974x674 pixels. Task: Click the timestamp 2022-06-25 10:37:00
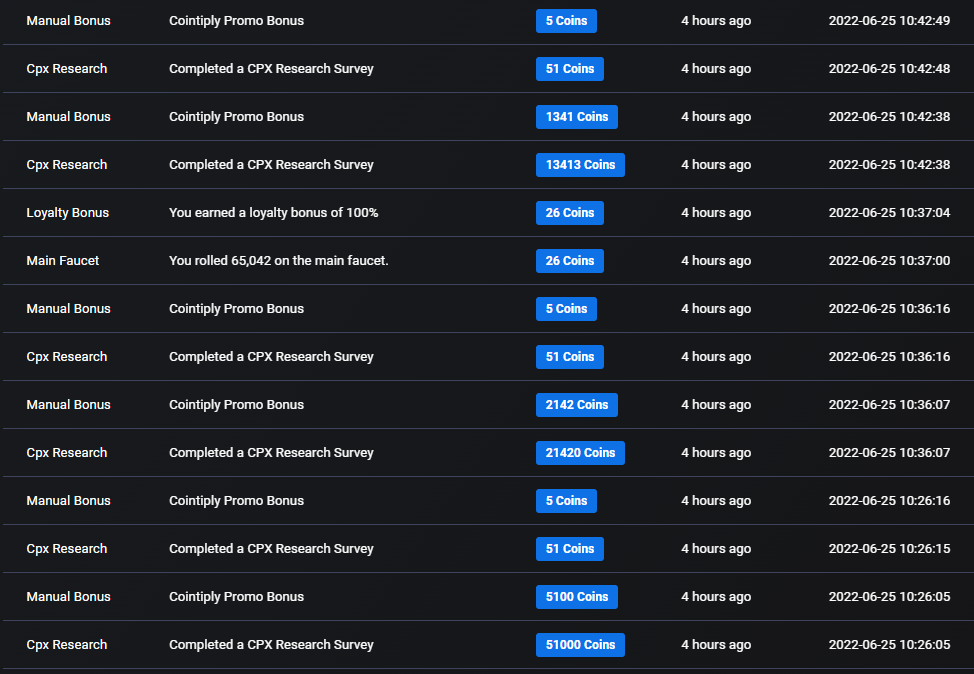pos(889,261)
